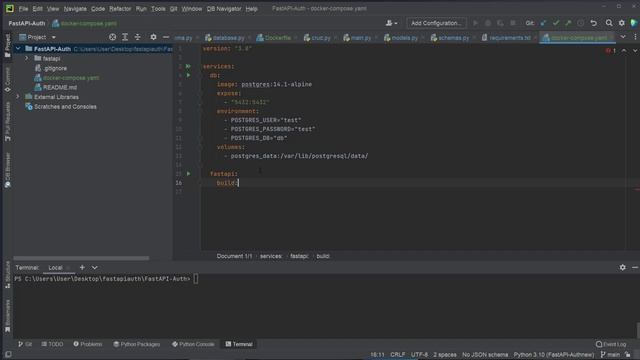Collapse the FastAPI-Auth root folder

[x=18, y=49]
